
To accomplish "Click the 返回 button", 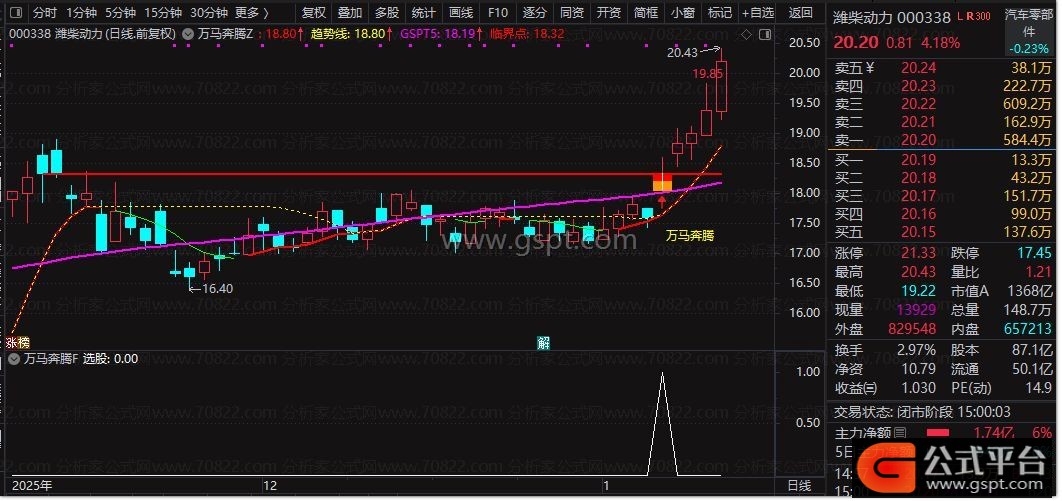I will point(801,12).
